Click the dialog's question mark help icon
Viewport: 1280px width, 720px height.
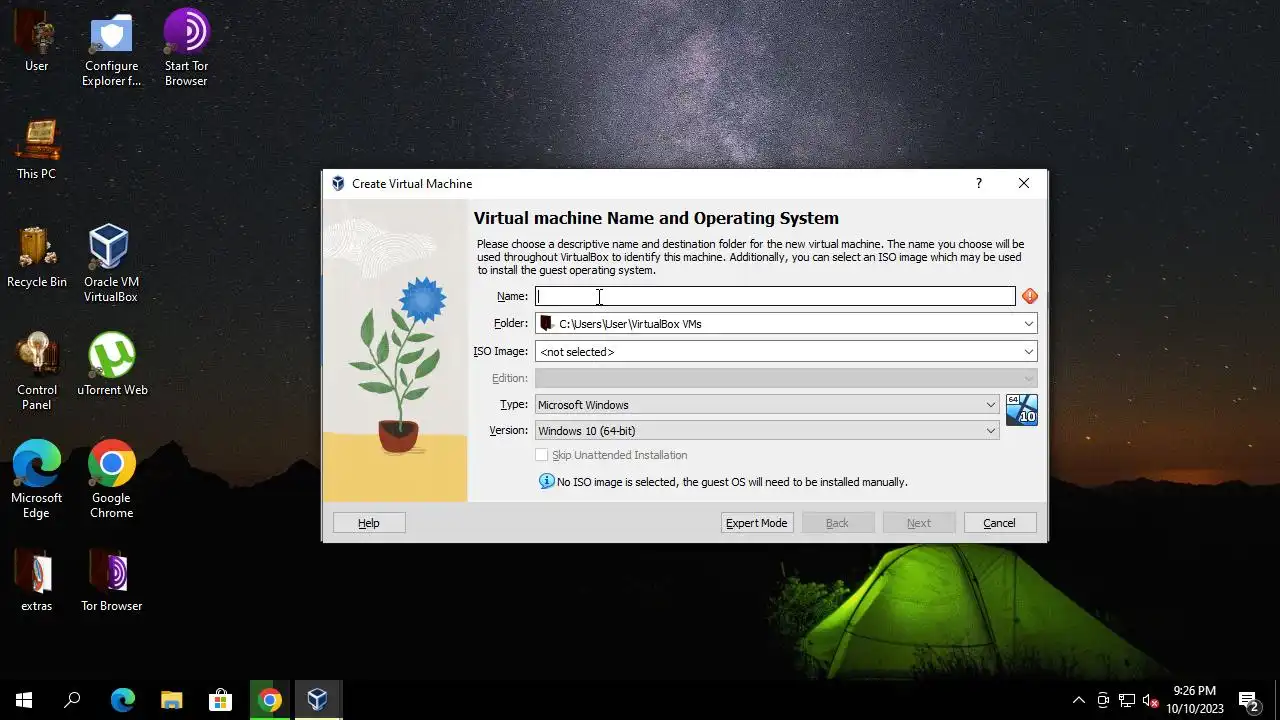pyautogui.click(x=978, y=183)
